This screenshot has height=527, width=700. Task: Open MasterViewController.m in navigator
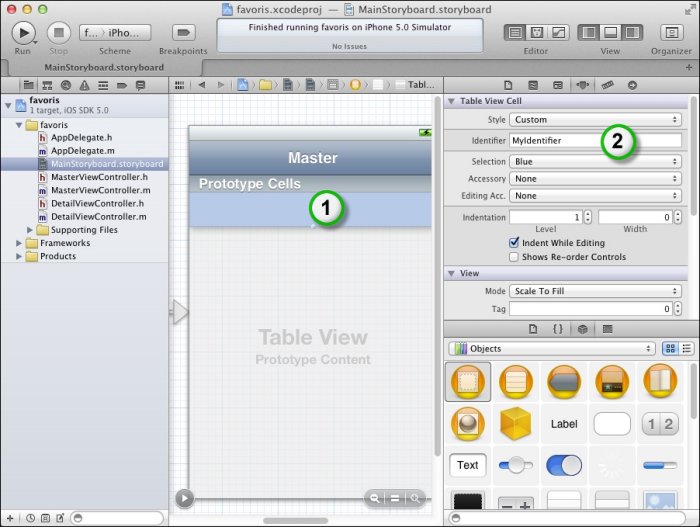pos(100,190)
